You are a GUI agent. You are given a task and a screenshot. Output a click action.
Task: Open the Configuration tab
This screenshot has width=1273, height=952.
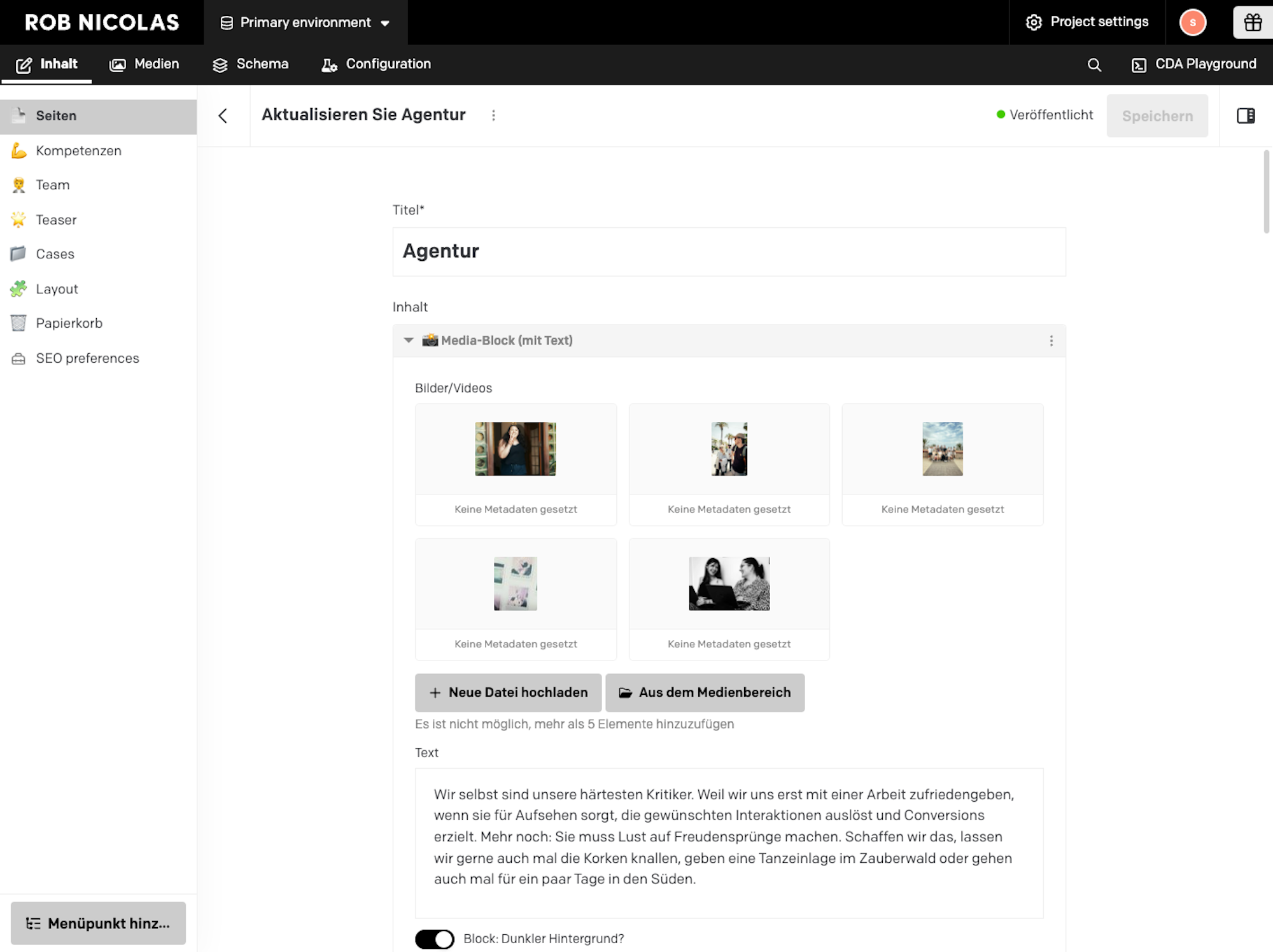point(376,64)
